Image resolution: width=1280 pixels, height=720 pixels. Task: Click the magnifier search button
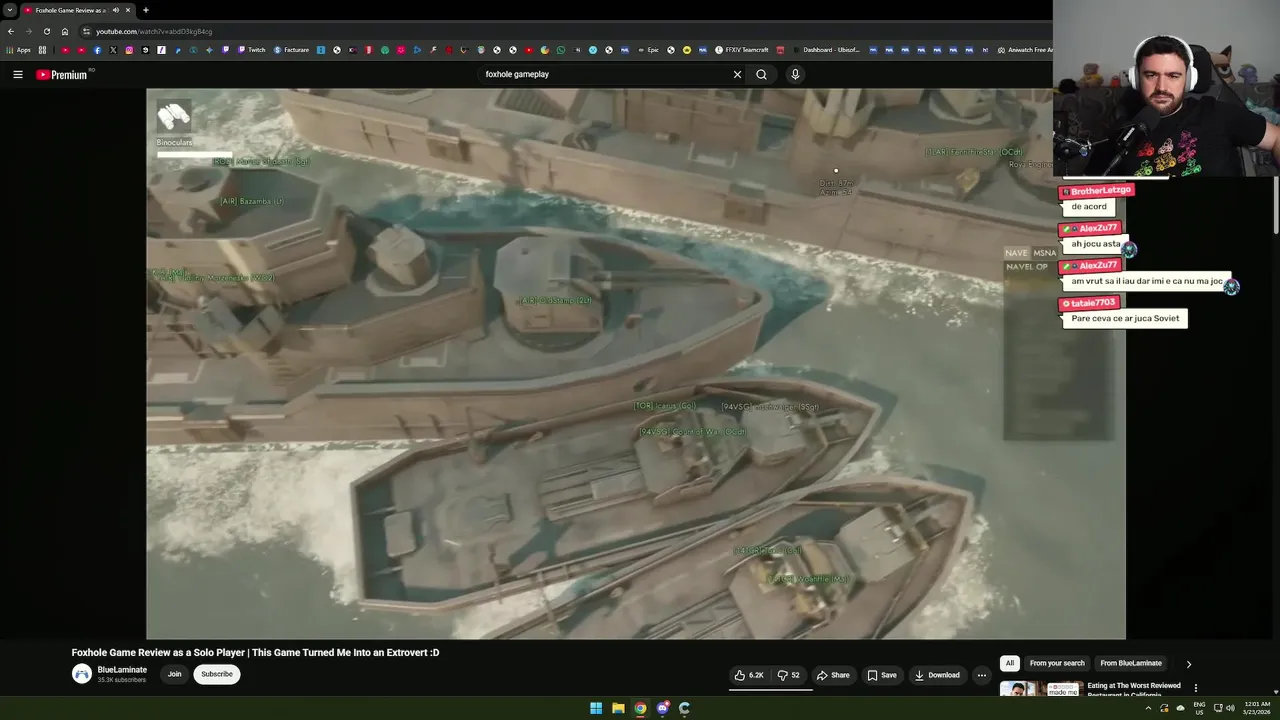[x=761, y=74]
